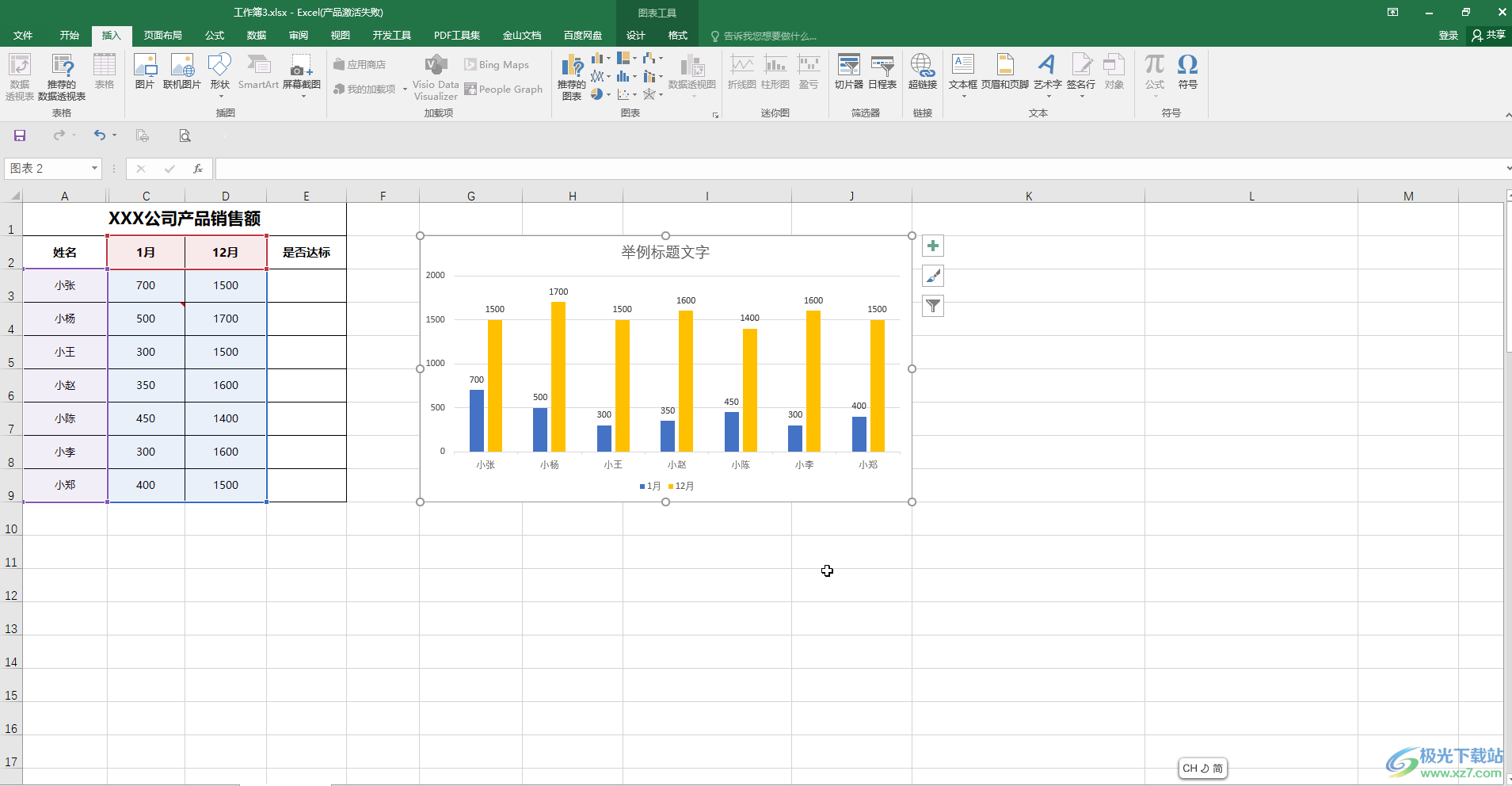Insert a PivotTable (数据透视表)
Viewport: 1512px width, 786px height.
[19, 77]
